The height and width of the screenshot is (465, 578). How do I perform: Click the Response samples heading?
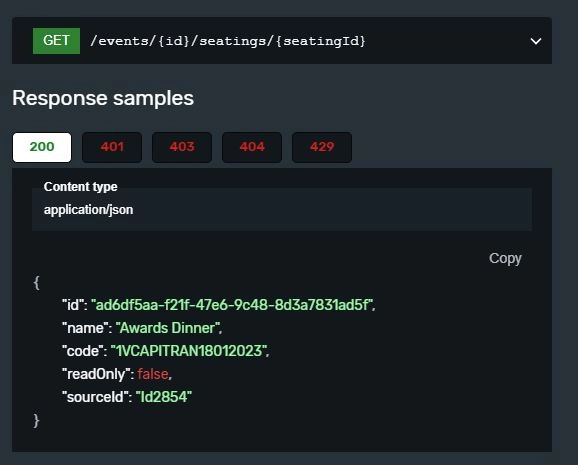[103, 98]
